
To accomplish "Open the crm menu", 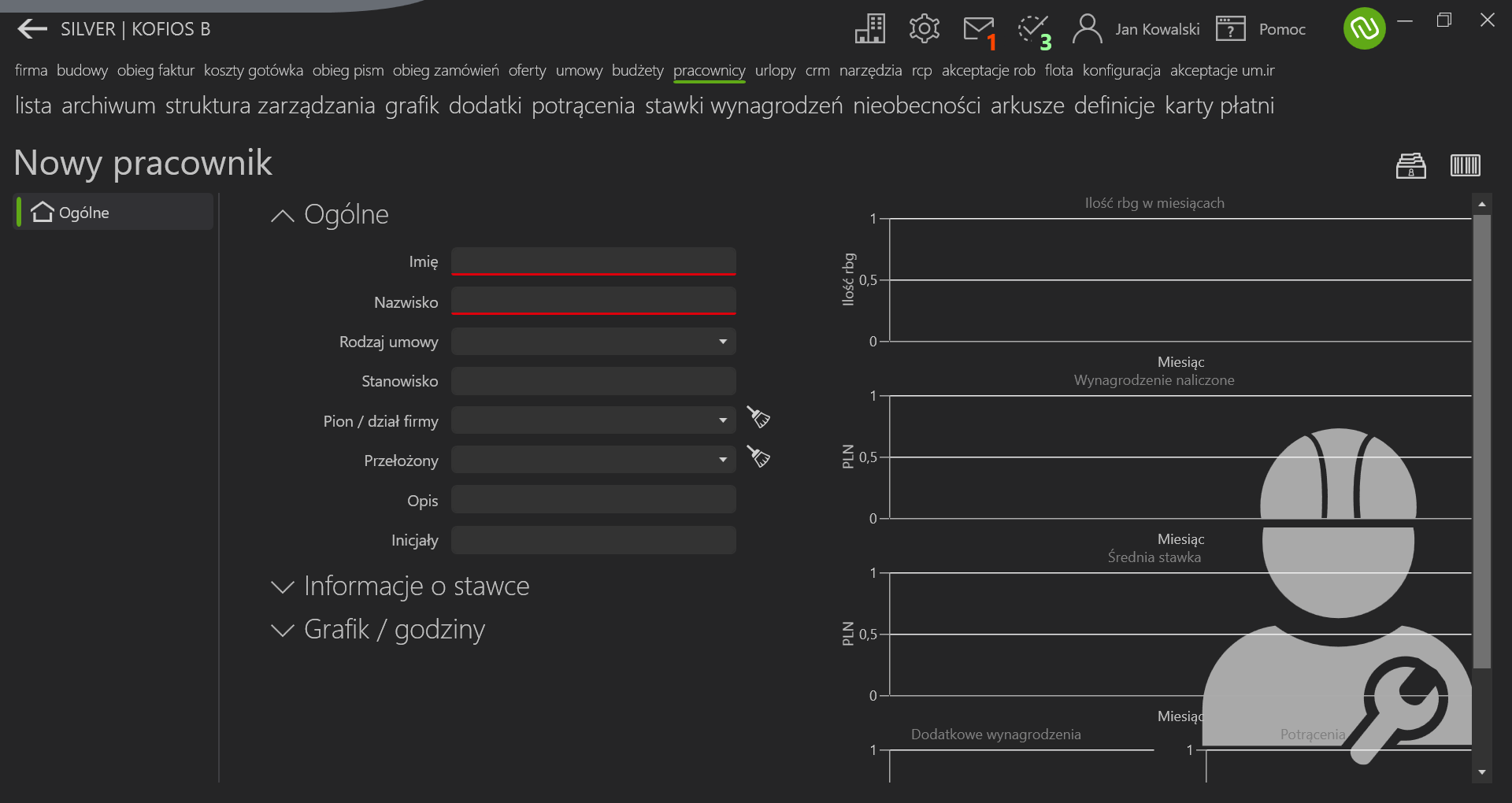I will [817, 71].
